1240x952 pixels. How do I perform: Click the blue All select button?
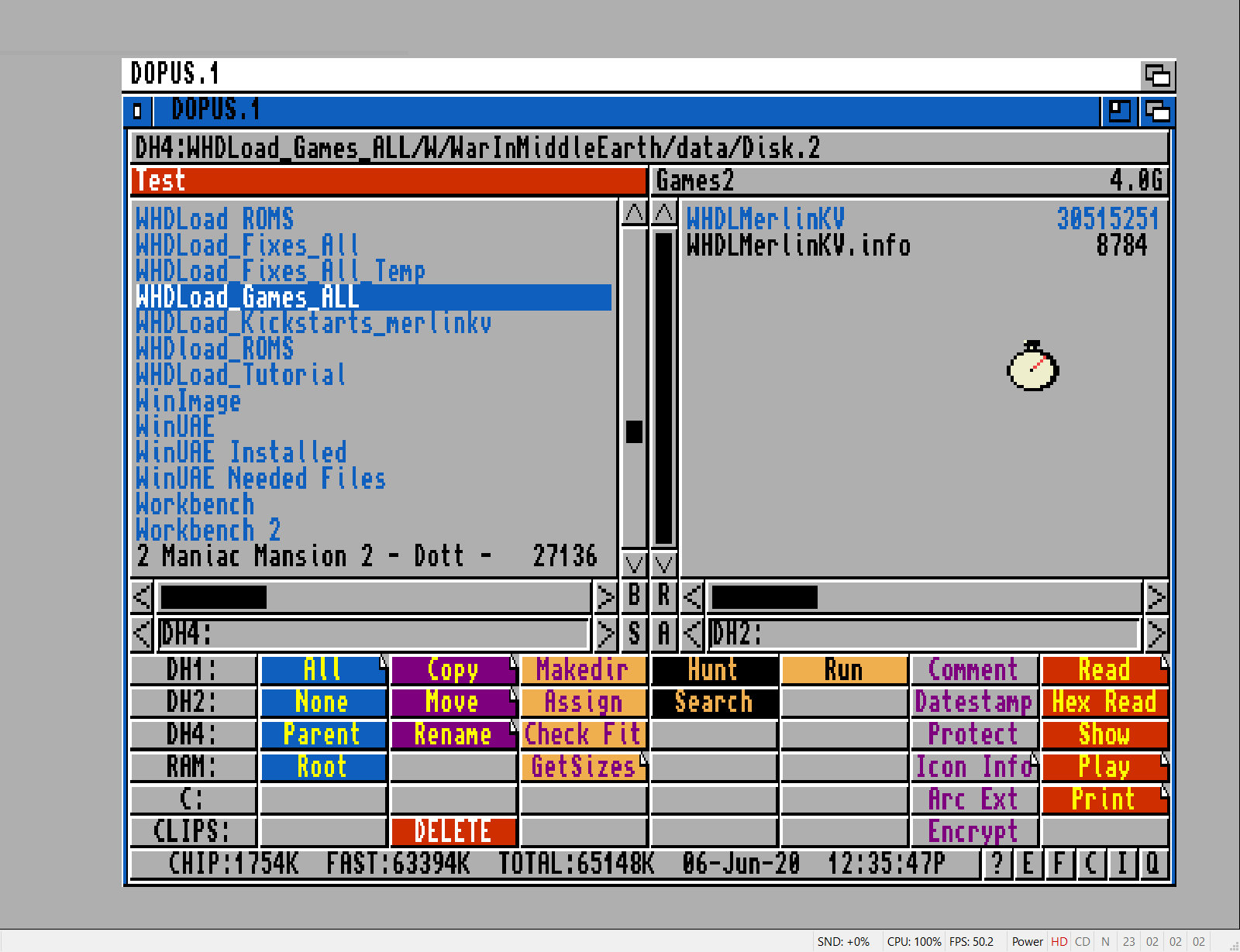323,670
